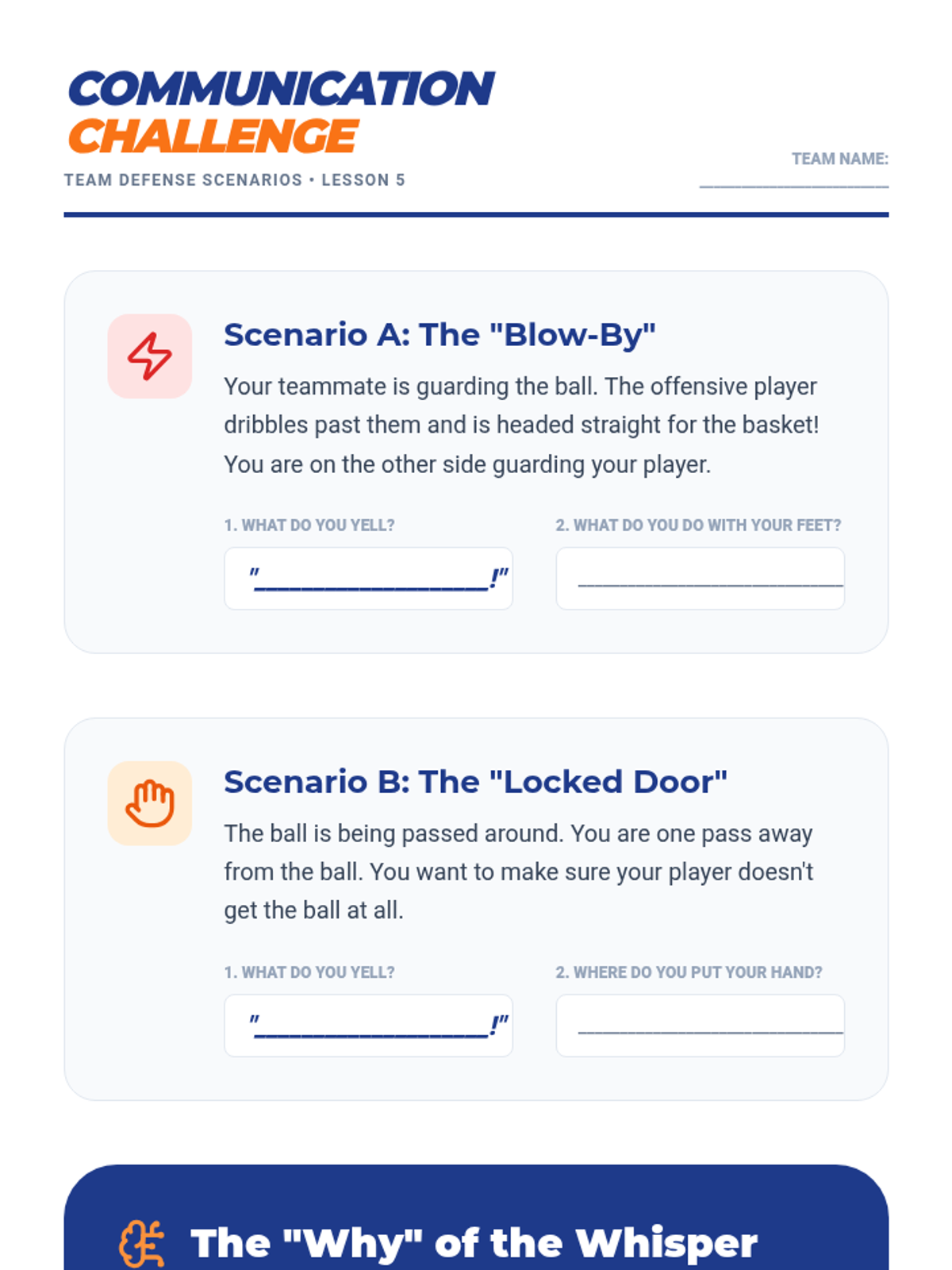Click Scenario A feet answer field
952x1270 pixels.
pyautogui.click(x=701, y=579)
